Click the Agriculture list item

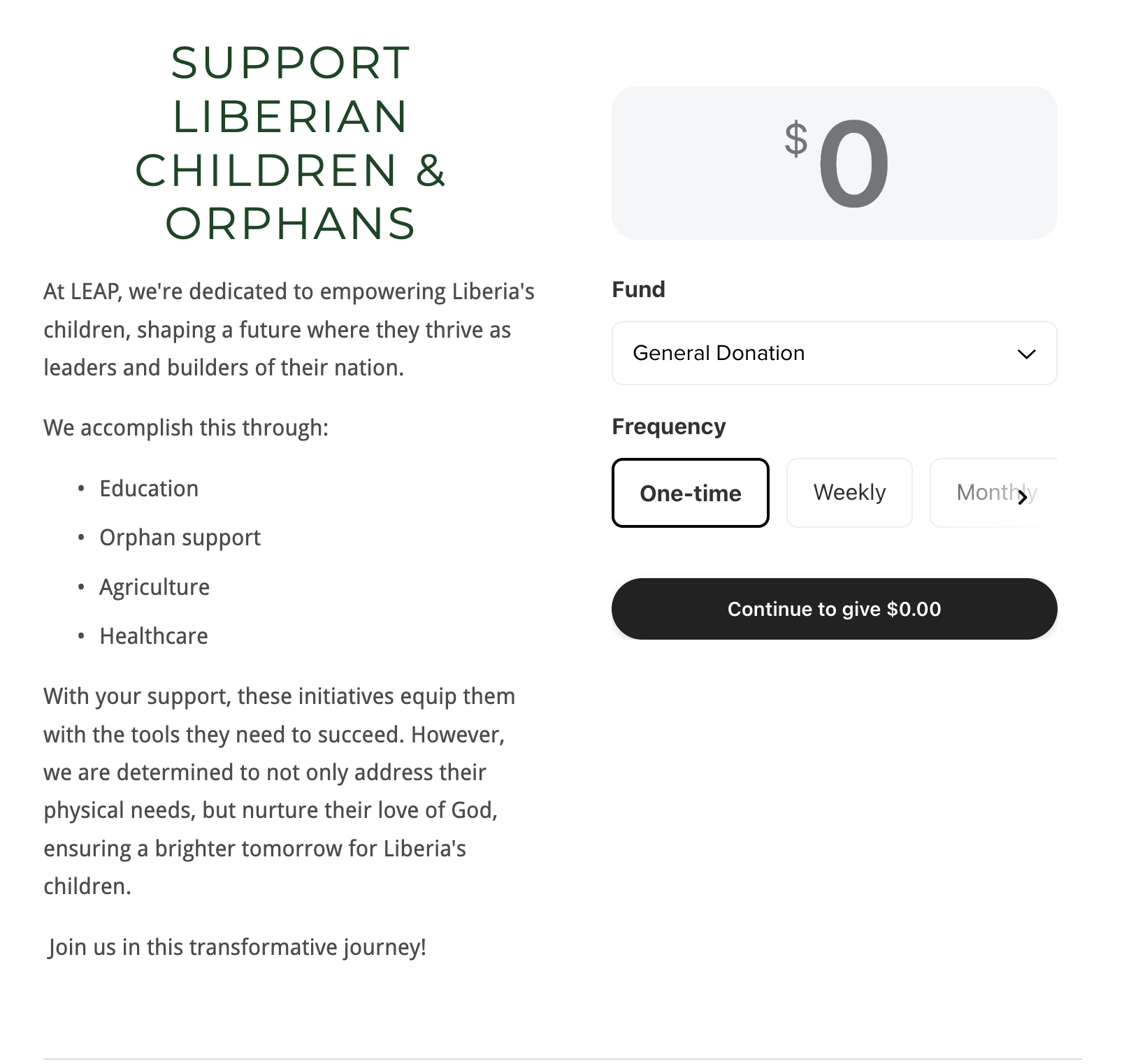(x=154, y=587)
